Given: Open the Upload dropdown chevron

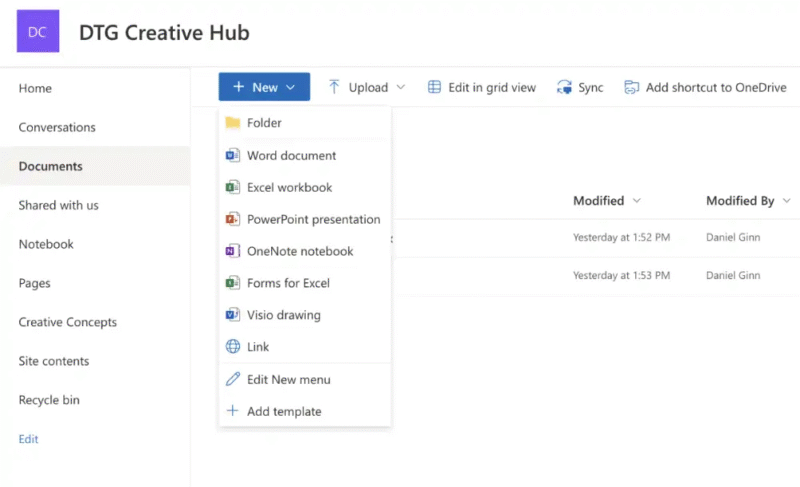Looking at the screenshot, I should click(x=401, y=87).
